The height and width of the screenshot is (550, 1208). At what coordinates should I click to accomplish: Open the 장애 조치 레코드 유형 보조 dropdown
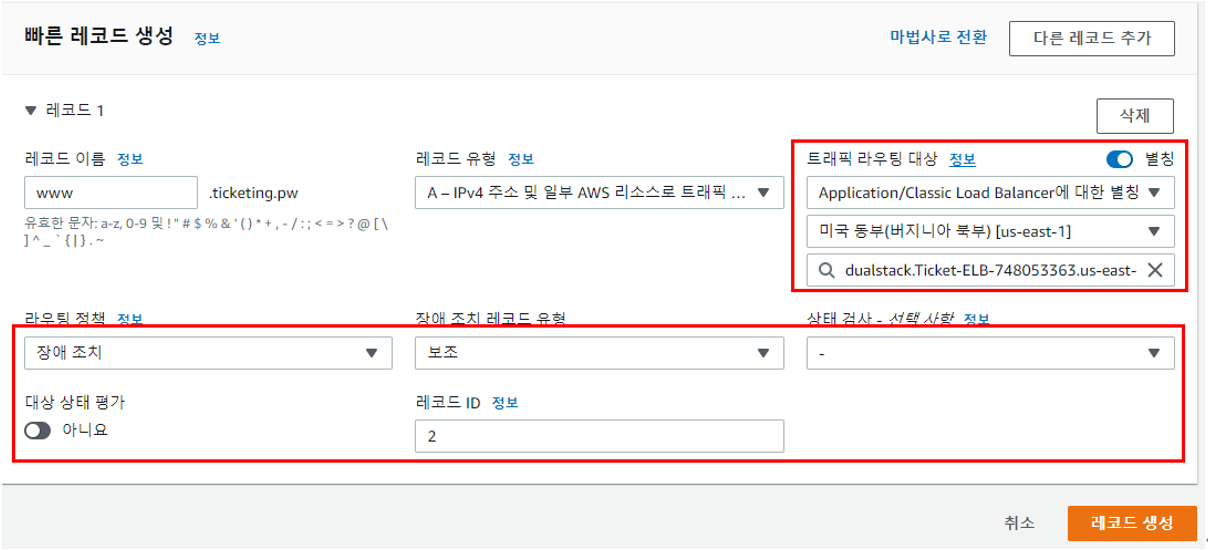[x=599, y=352]
